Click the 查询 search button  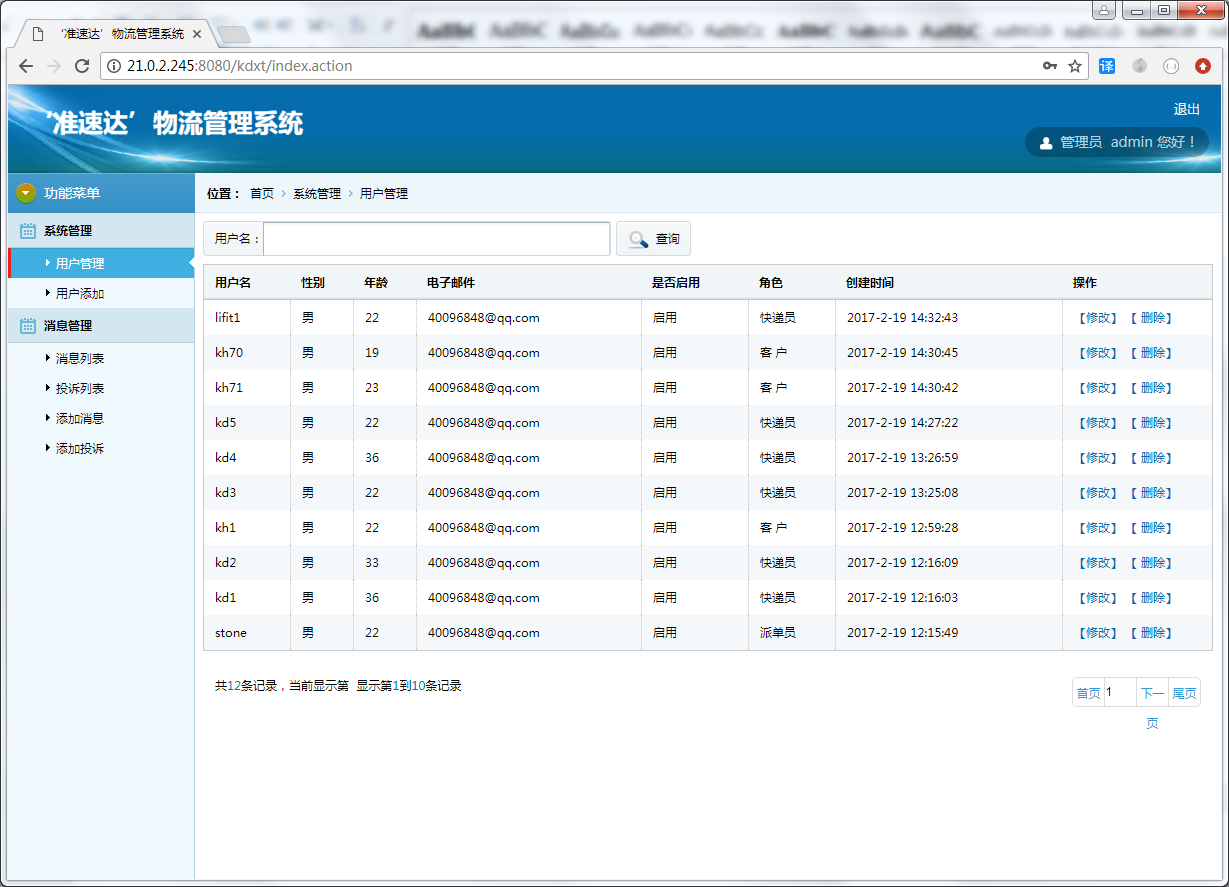653,239
